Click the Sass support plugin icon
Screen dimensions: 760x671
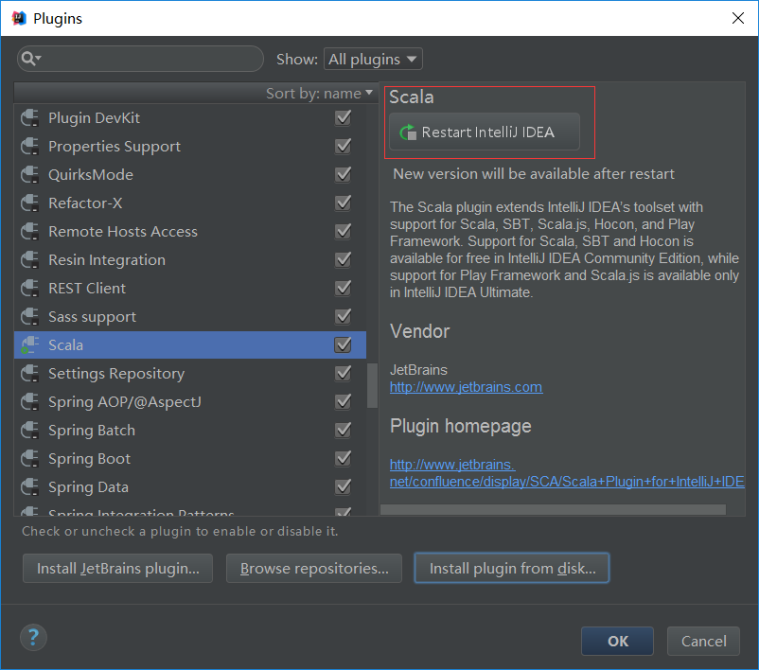[x=29, y=317]
